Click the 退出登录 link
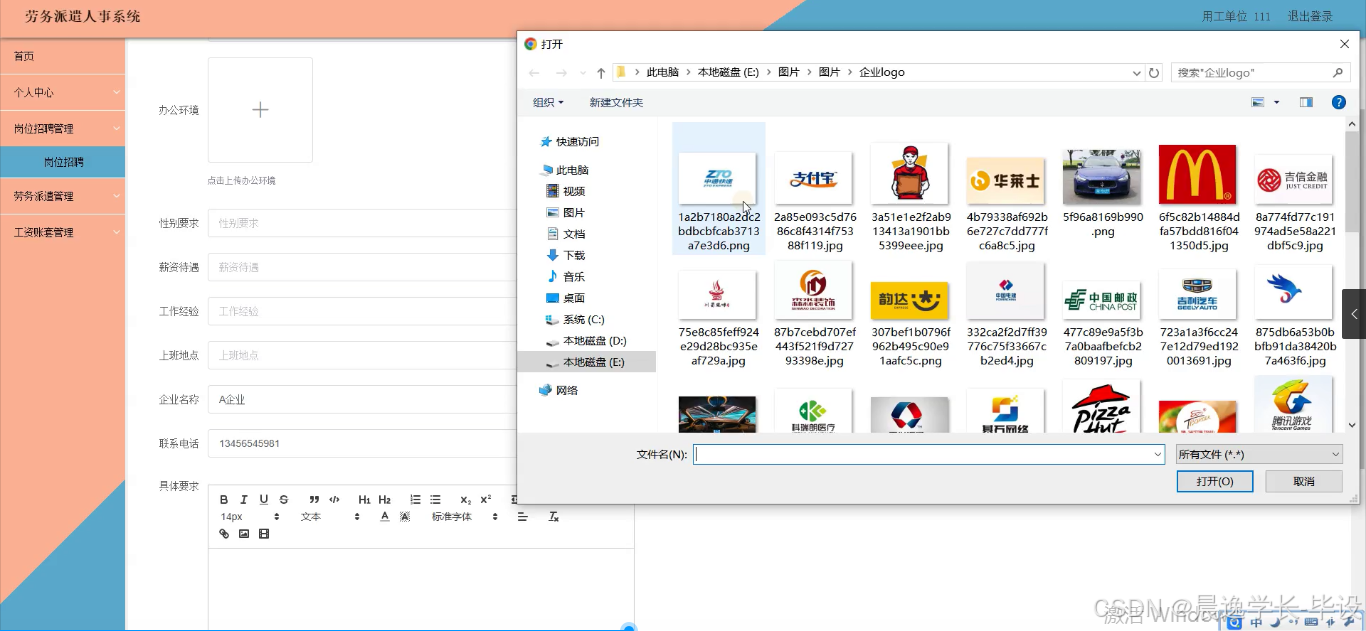This screenshot has width=1366, height=631. click(x=1310, y=17)
